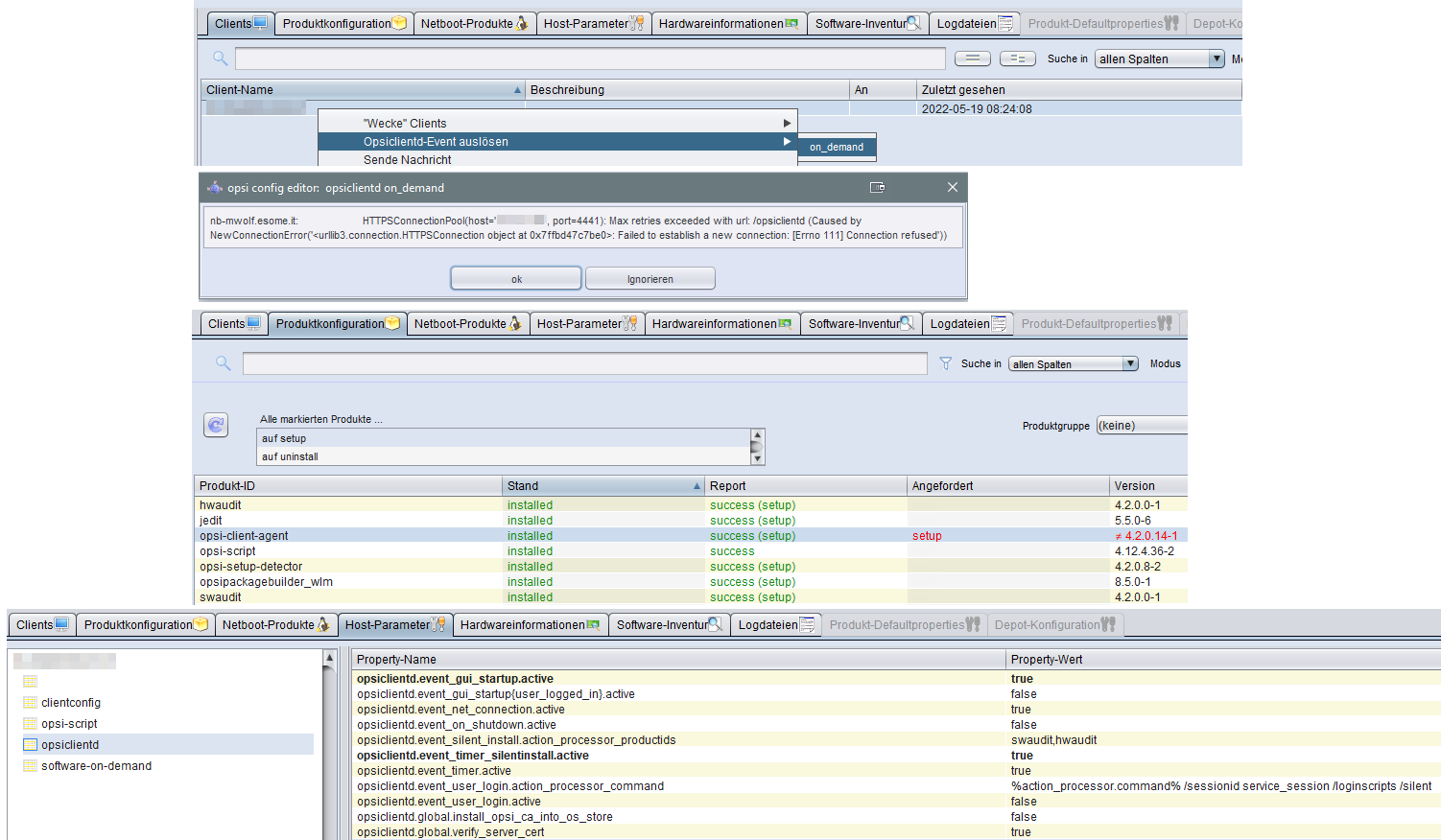Click scroll-down arrow of 'auf setup' list

757,458
